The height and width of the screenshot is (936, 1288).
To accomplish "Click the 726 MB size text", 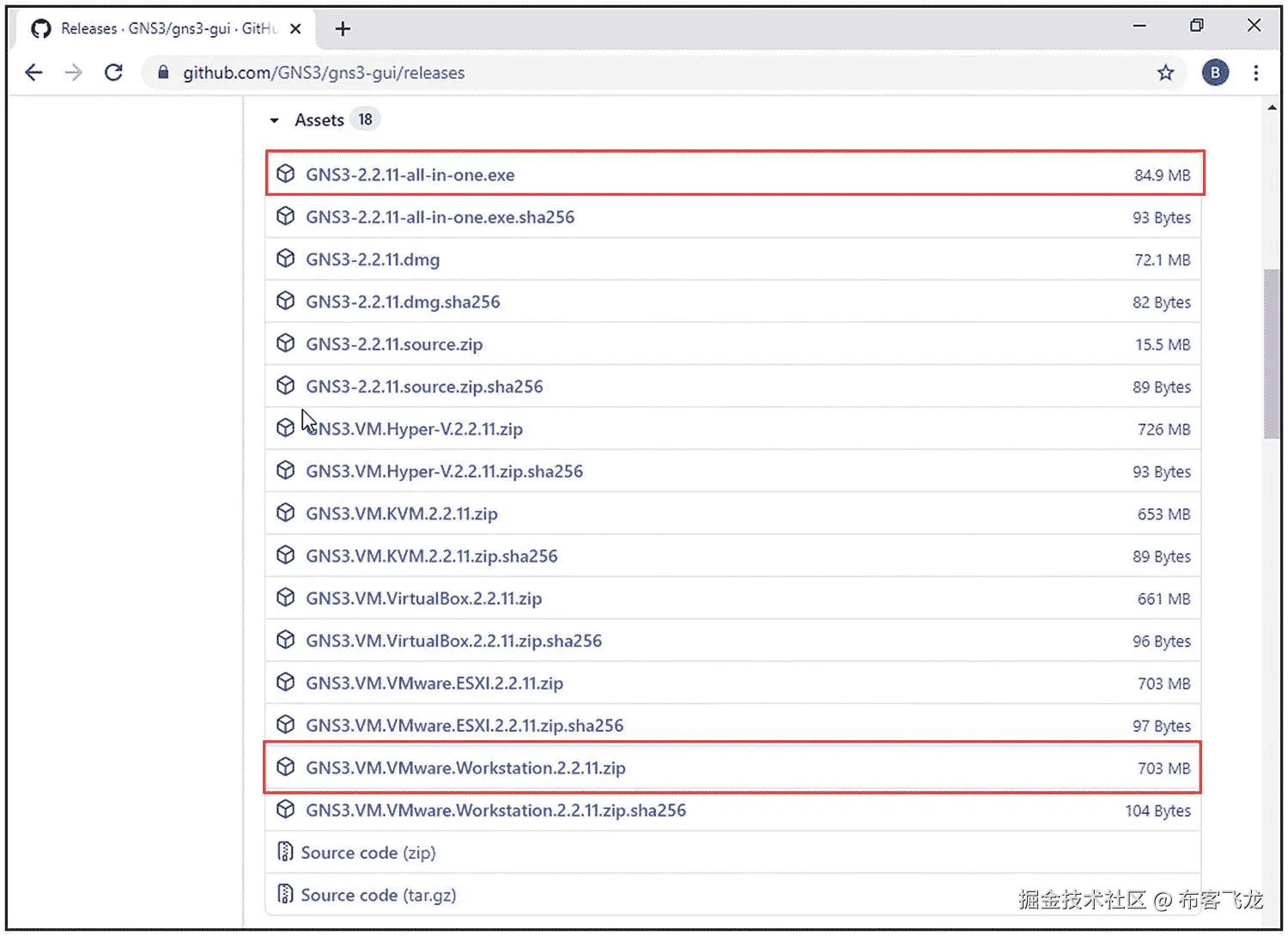I will pos(1163,429).
